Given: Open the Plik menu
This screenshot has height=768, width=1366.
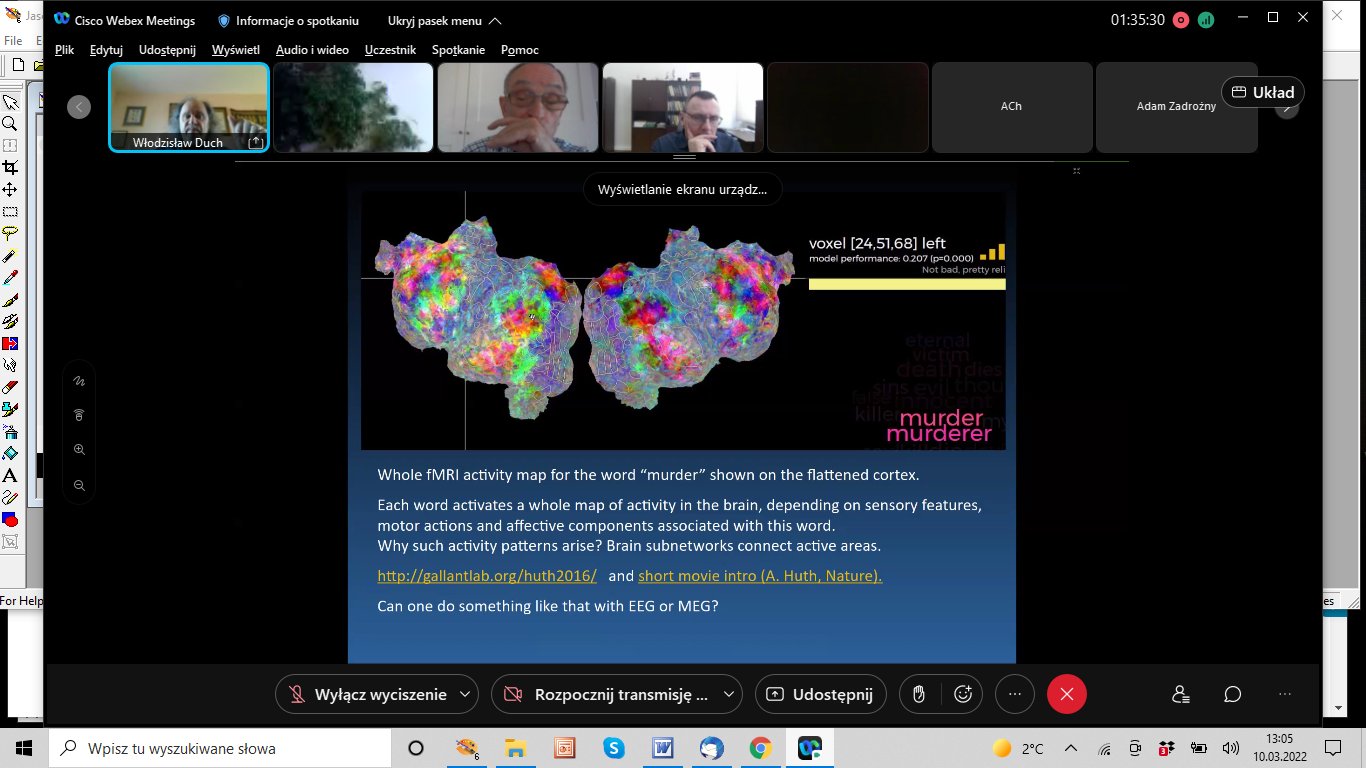Looking at the screenshot, I should tap(65, 50).
